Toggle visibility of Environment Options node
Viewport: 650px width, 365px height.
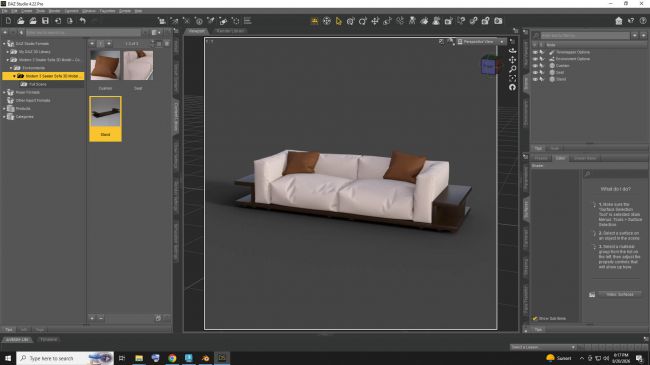[535, 59]
